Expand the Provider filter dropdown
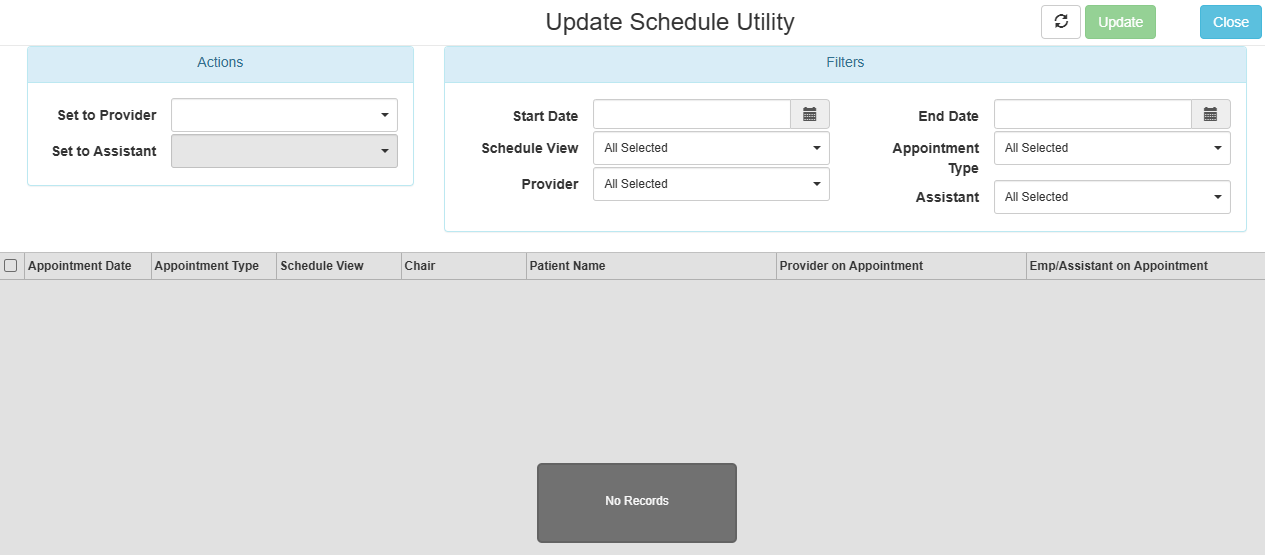Image resolution: width=1265 pixels, height=555 pixels. click(711, 184)
